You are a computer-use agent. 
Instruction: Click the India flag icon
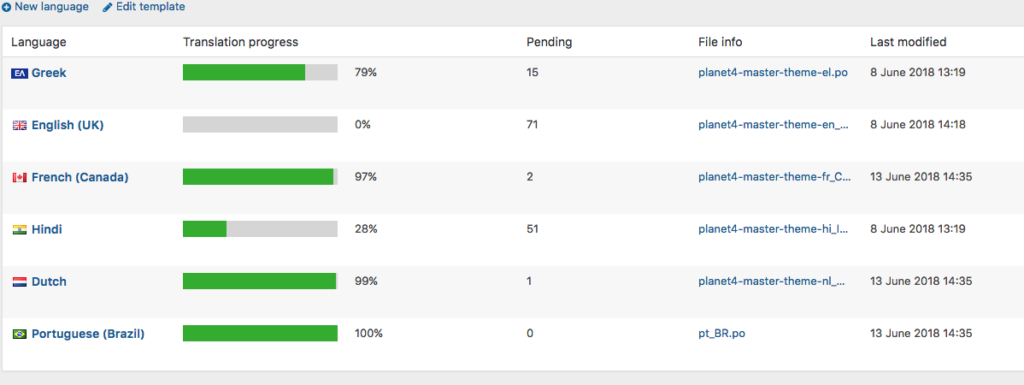pos(20,230)
